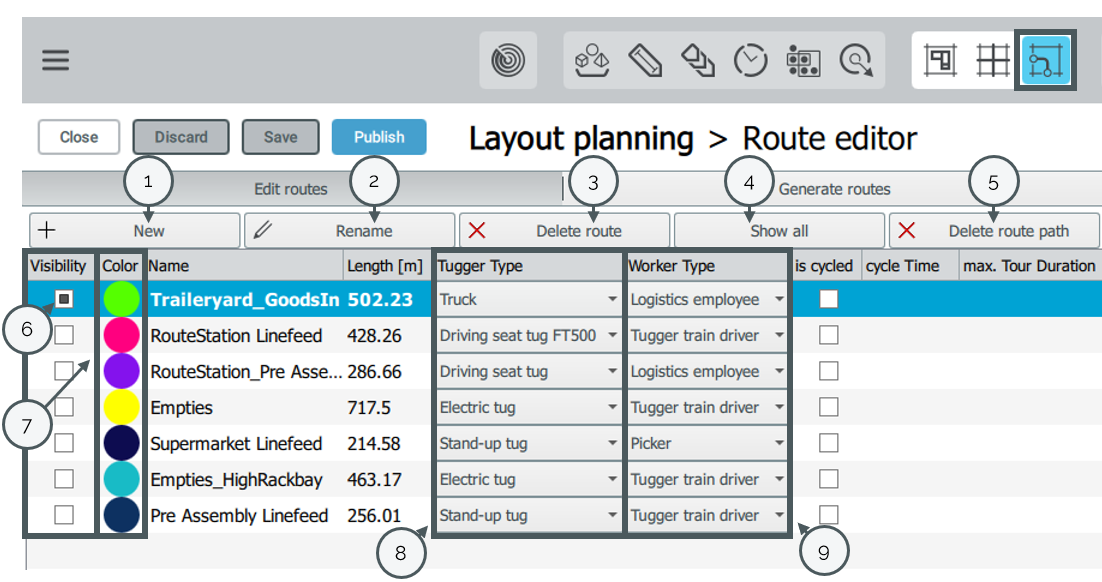Click the radar target icon
Image resolution: width=1102 pixels, height=582 pixels.
tap(508, 60)
